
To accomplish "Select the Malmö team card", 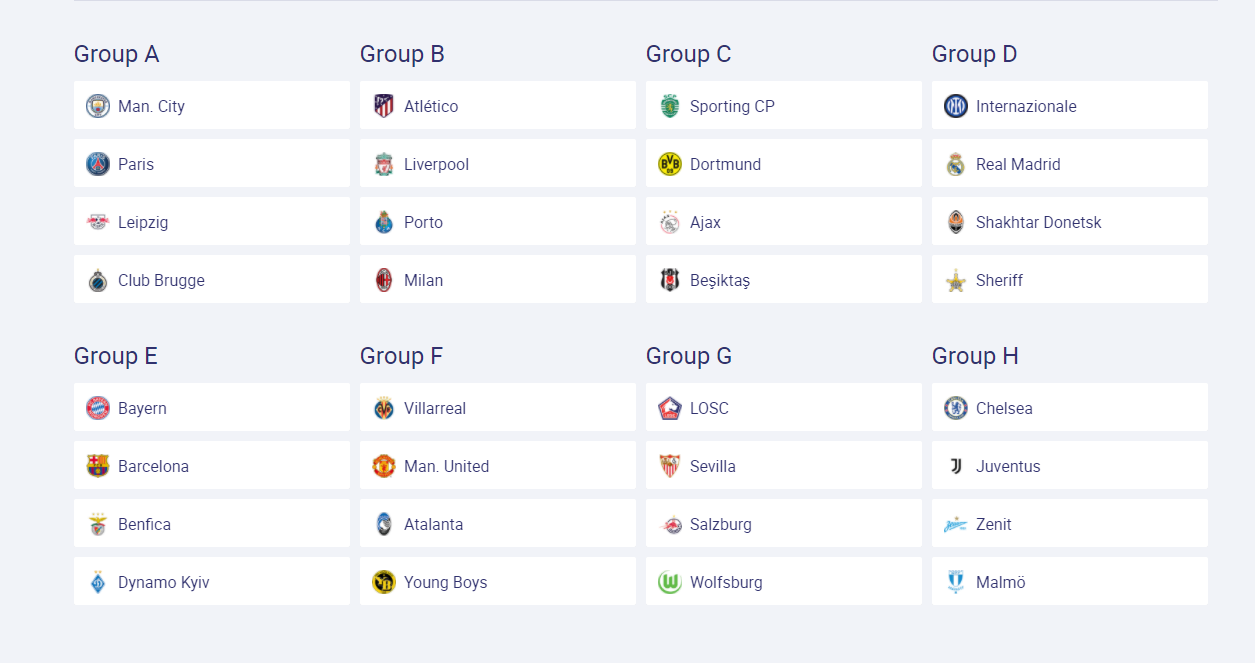I will (1000, 582).
